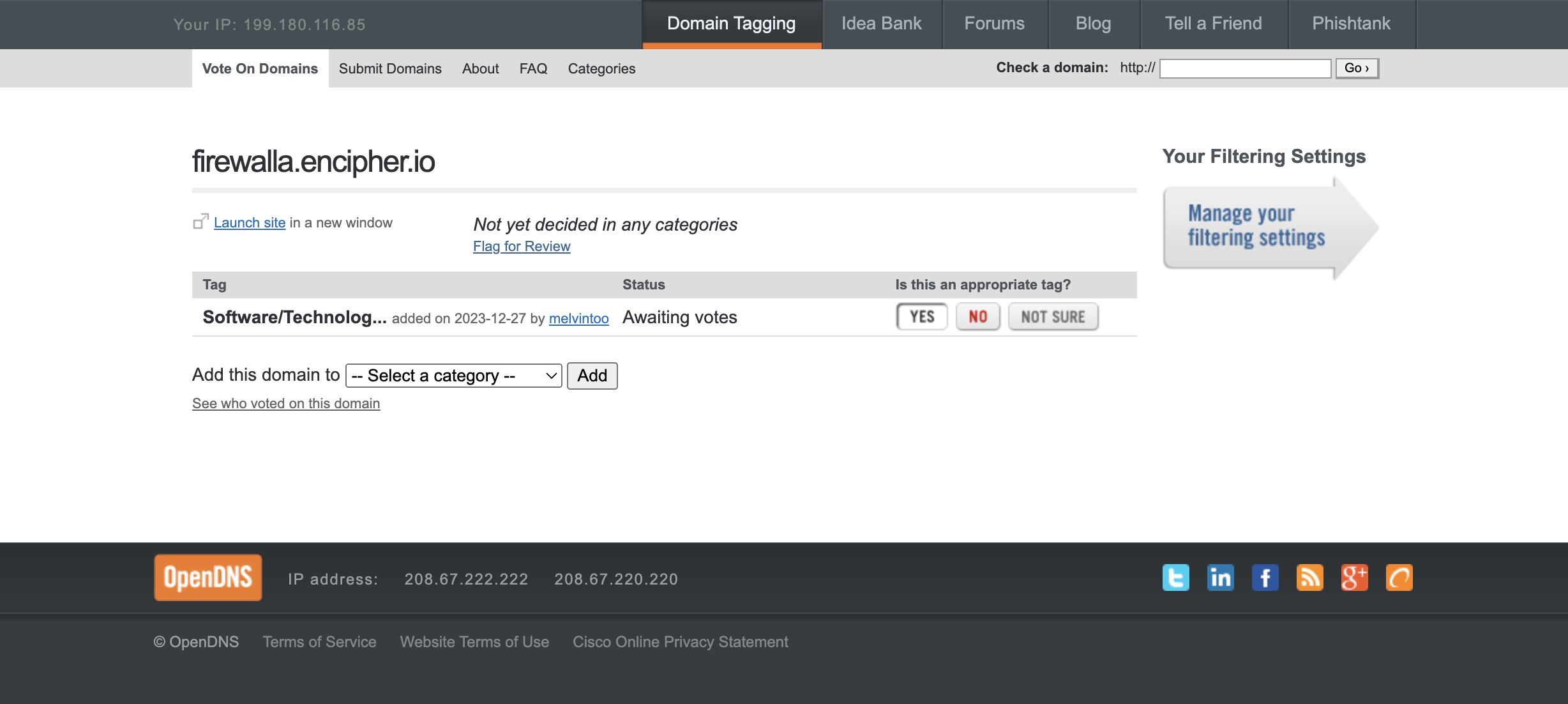The image size is (1568, 704).
Task: Open the Phishtank tab
Action: click(1352, 24)
